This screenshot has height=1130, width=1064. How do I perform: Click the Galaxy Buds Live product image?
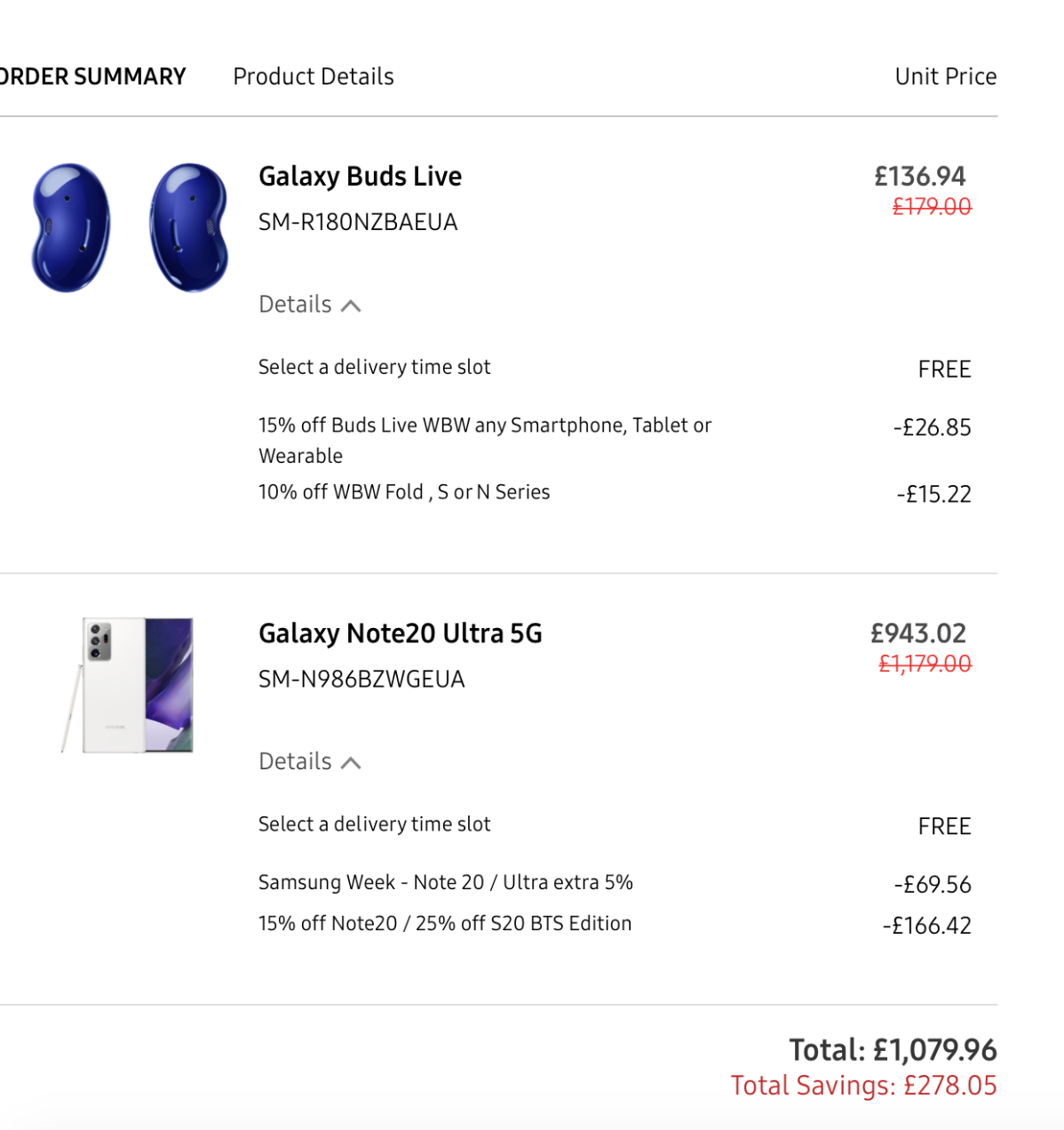130,227
